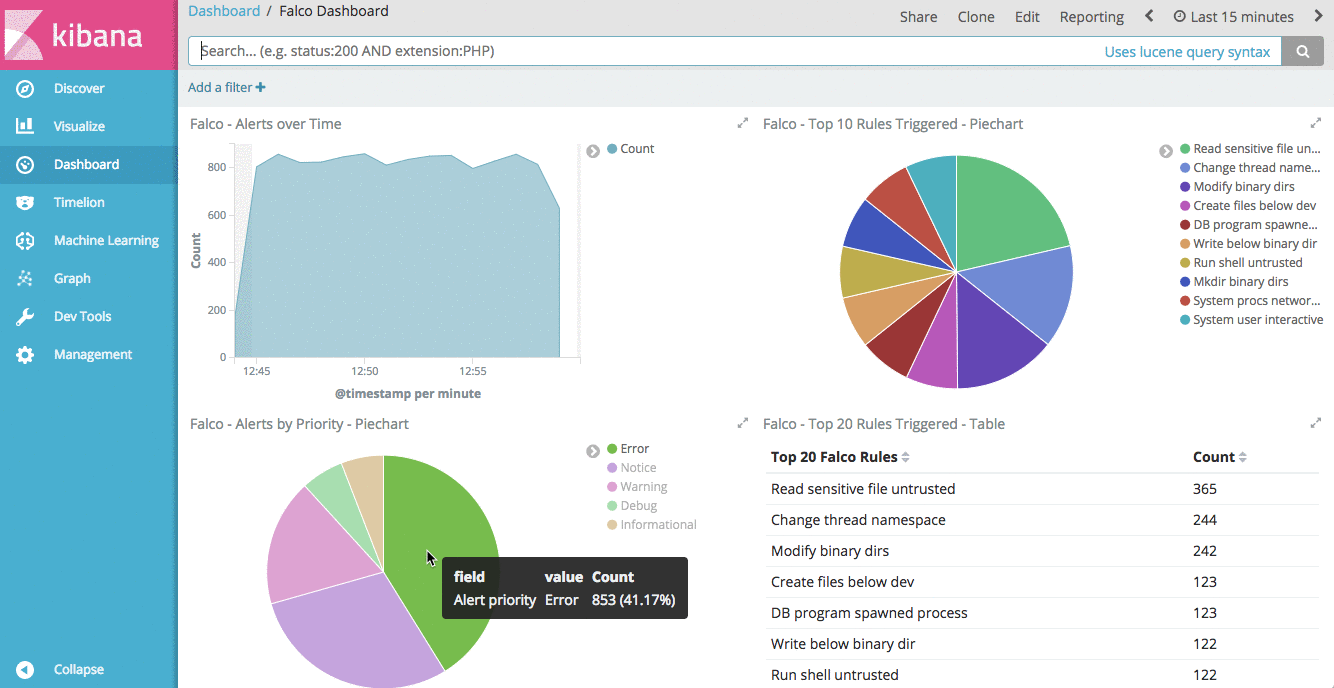Open Timelion mask icon
1334x688 pixels.
(x=25, y=203)
